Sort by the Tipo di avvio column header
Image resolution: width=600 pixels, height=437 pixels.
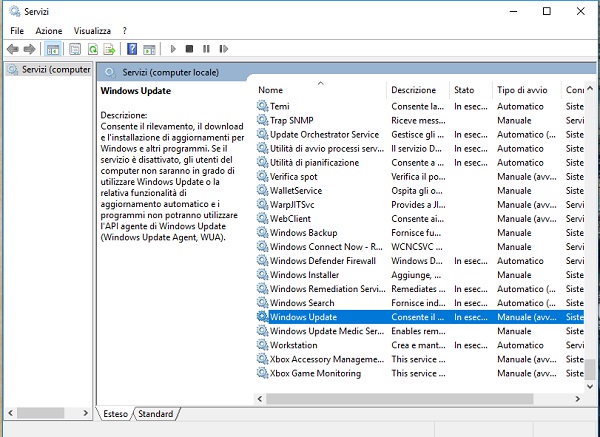[x=526, y=90]
